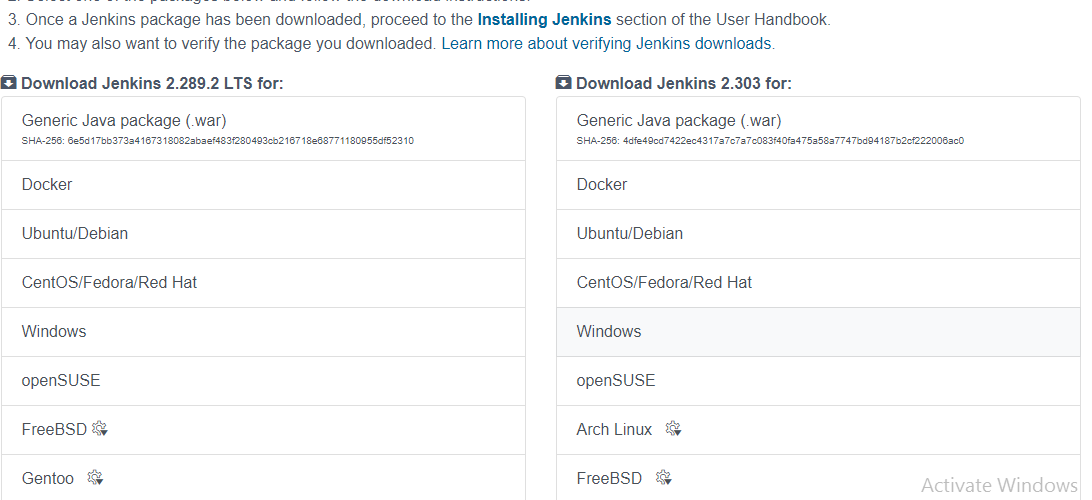The width and height of the screenshot is (1092, 500).
Task: Open Learn more about verifying Jenkins downloads
Action: (606, 43)
